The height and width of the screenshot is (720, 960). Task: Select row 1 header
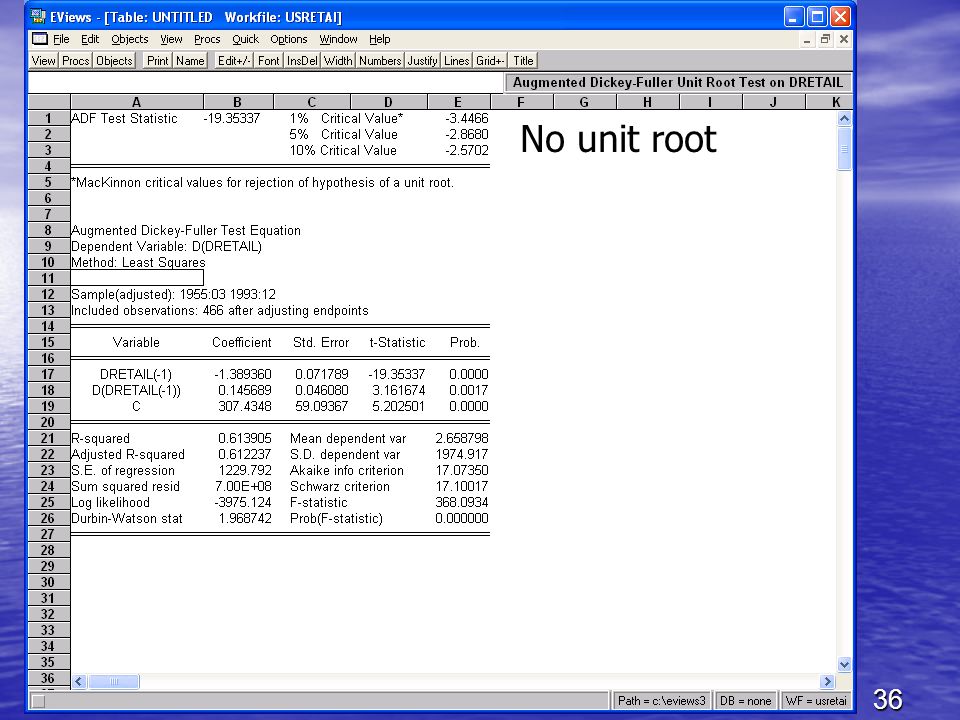(48, 118)
